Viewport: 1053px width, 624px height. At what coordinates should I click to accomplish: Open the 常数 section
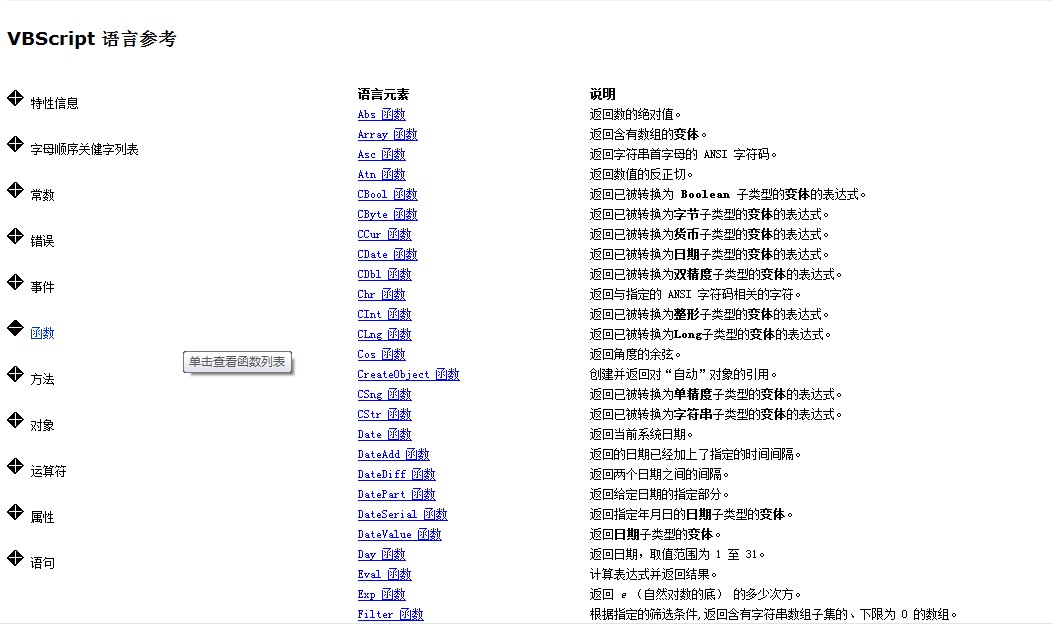pyautogui.click(x=42, y=195)
